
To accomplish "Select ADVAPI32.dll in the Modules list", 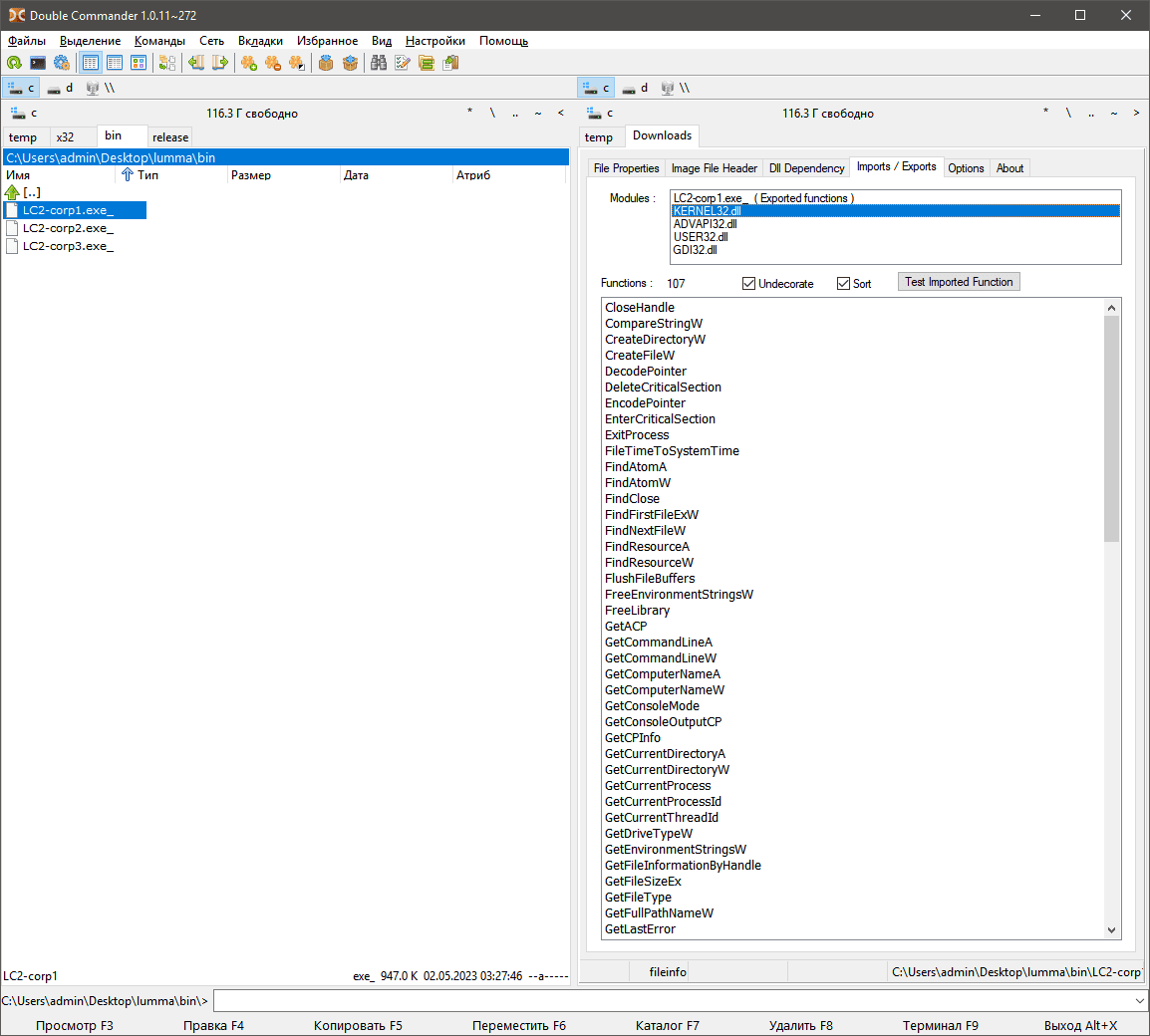I will pyautogui.click(x=705, y=224).
